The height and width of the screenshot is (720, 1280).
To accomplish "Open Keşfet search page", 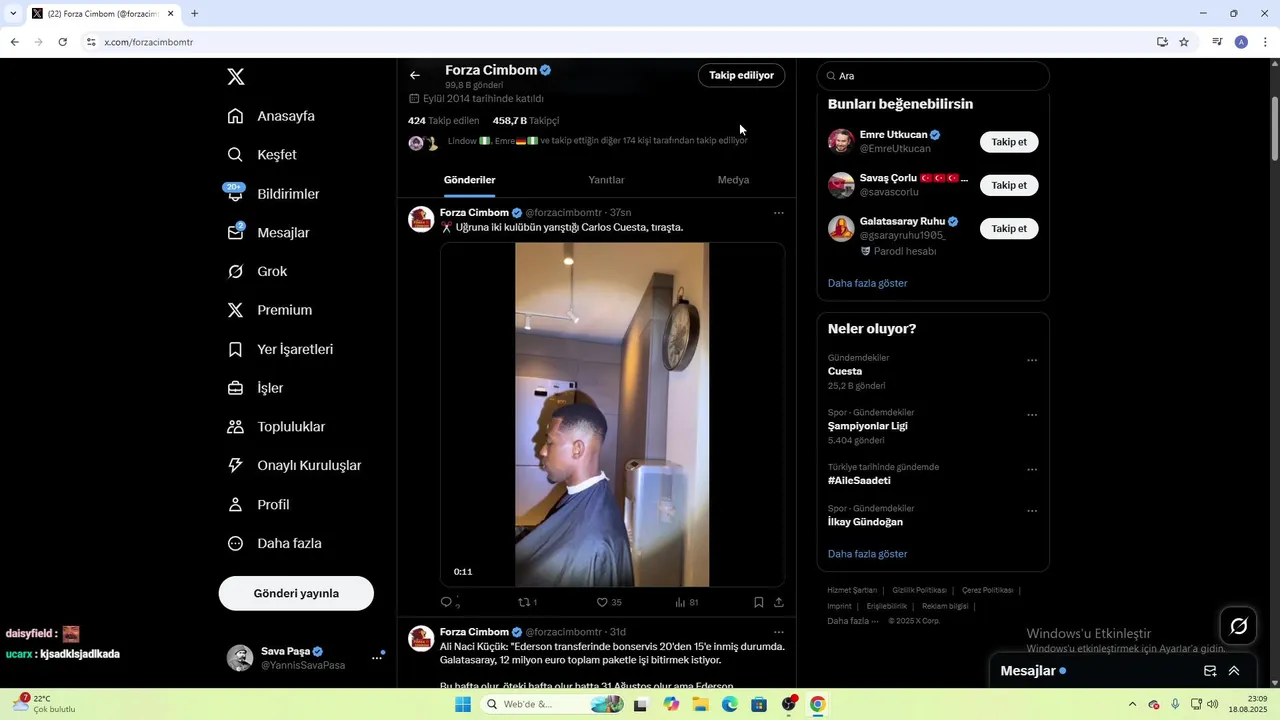I will point(262,155).
